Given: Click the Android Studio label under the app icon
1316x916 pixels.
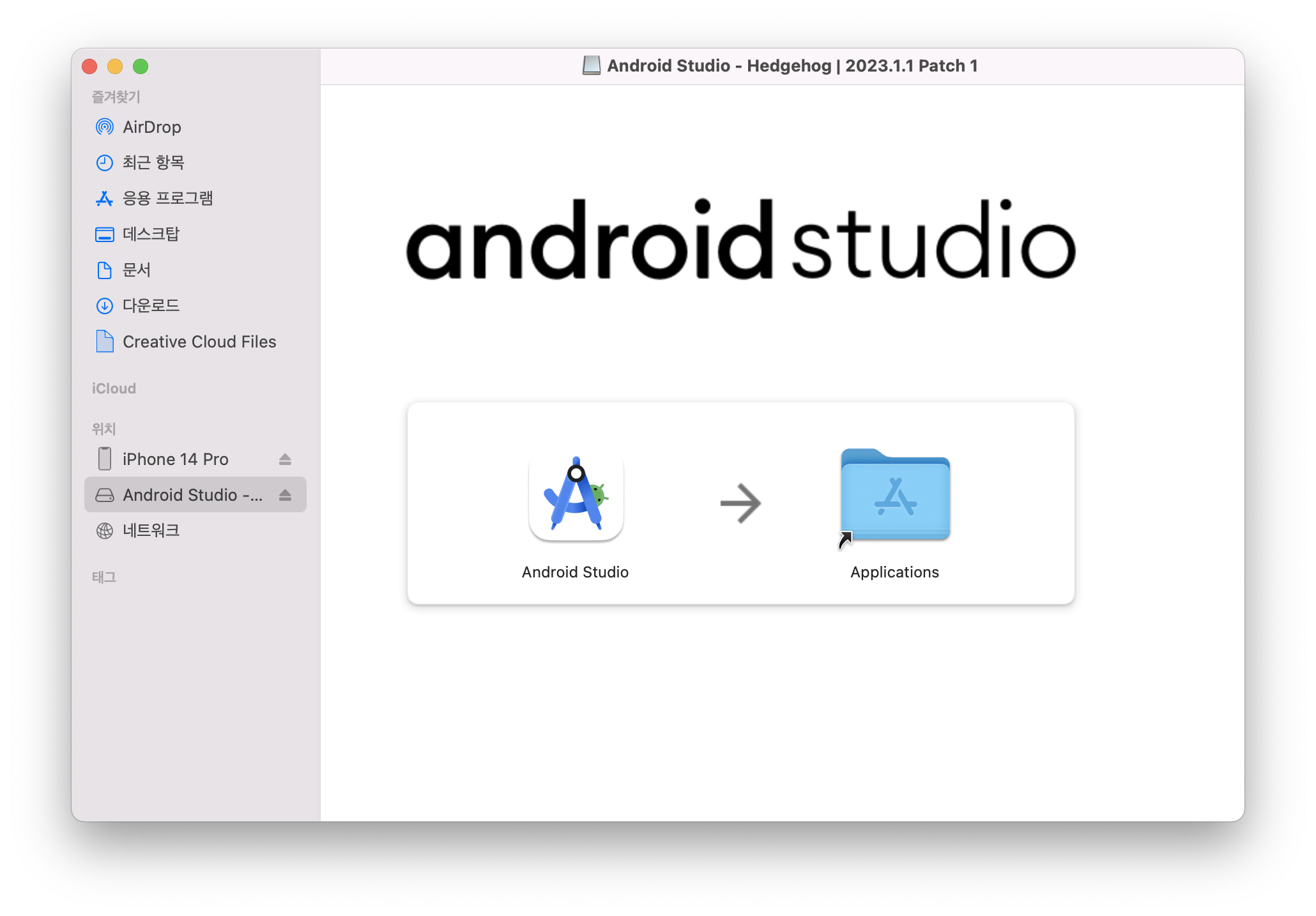Looking at the screenshot, I should tap(575, 572).
